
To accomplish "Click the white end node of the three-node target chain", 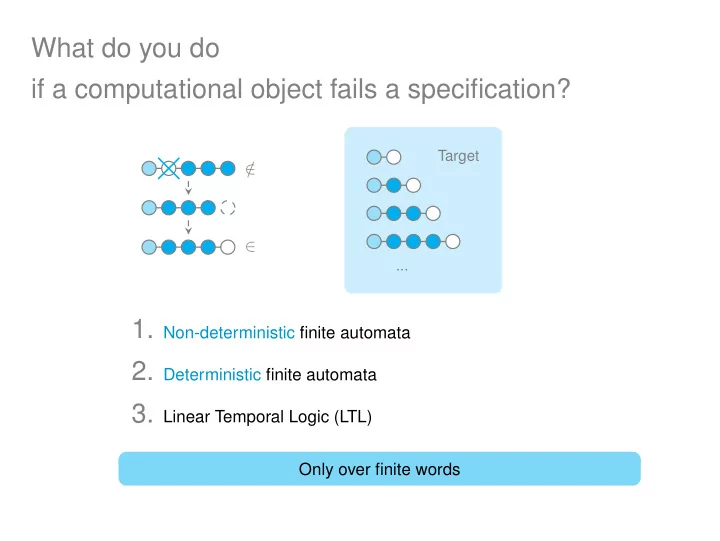I will (x=413, y=185).
